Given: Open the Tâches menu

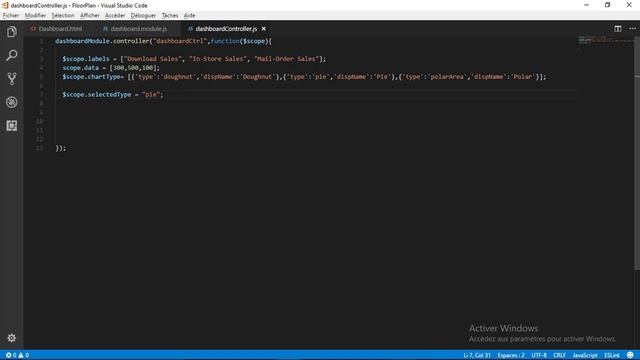Looking at the screenshot, I should coord(170,16).
